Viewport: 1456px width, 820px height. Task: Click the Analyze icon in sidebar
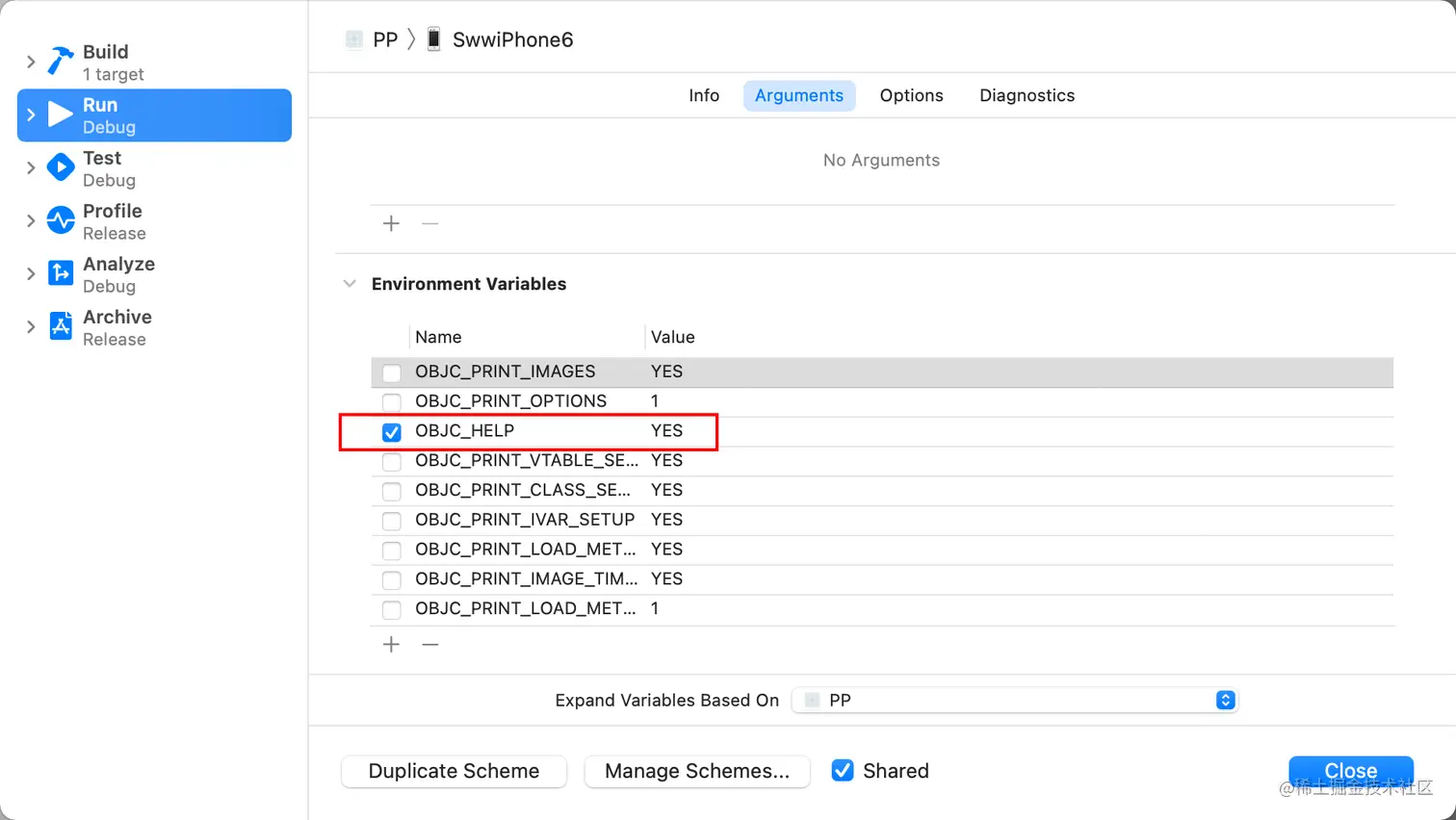[x=61, y=274]
